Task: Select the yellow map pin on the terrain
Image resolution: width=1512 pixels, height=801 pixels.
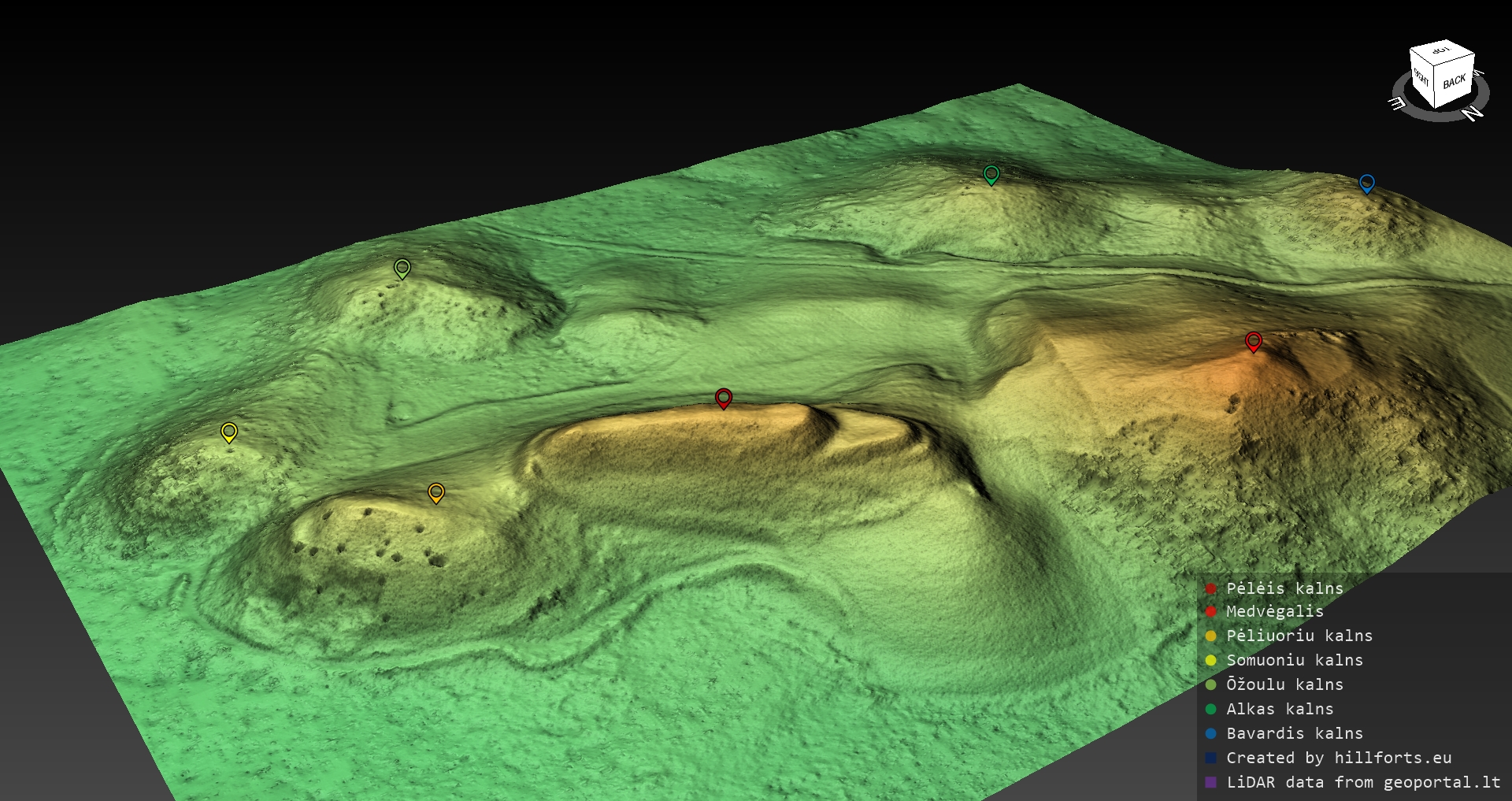Action: 229,432
